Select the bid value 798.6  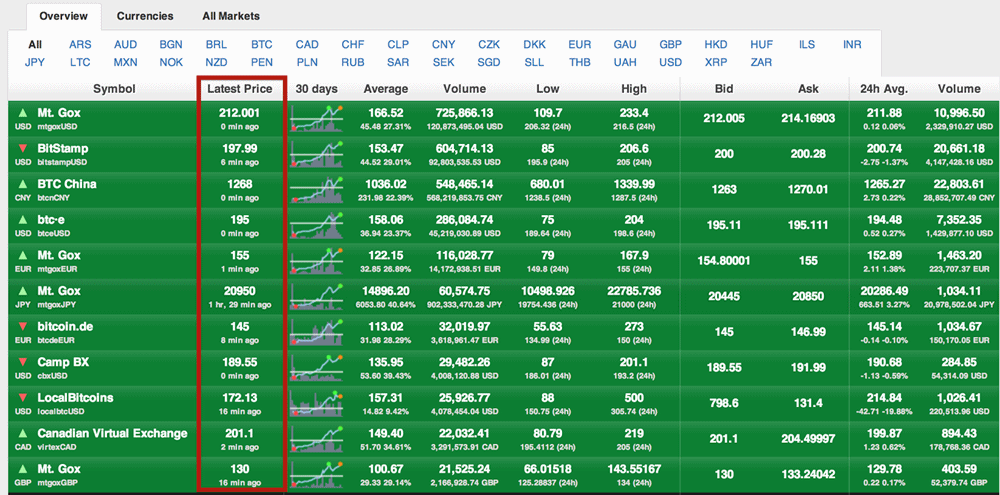(x=724, y=404)
